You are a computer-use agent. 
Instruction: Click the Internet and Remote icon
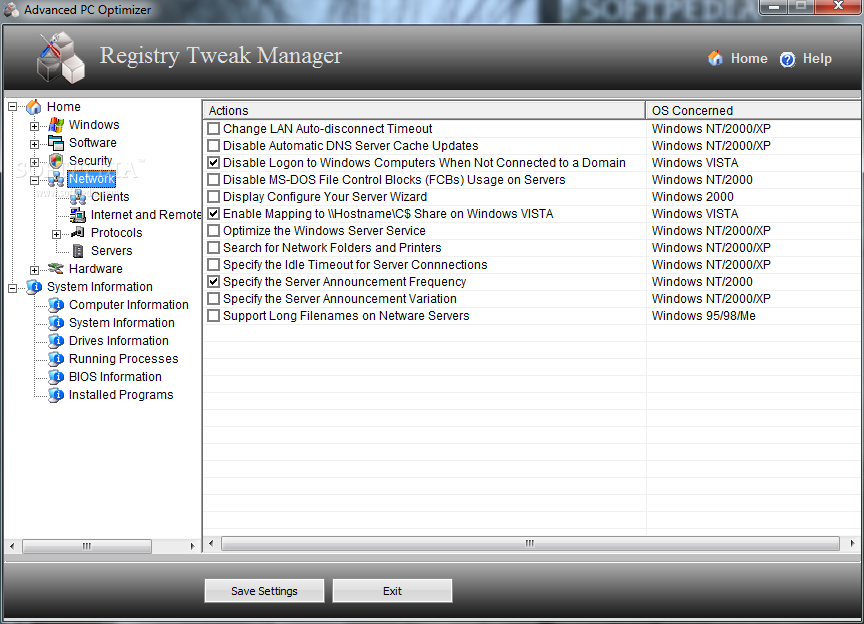click(x=78, y=215)
